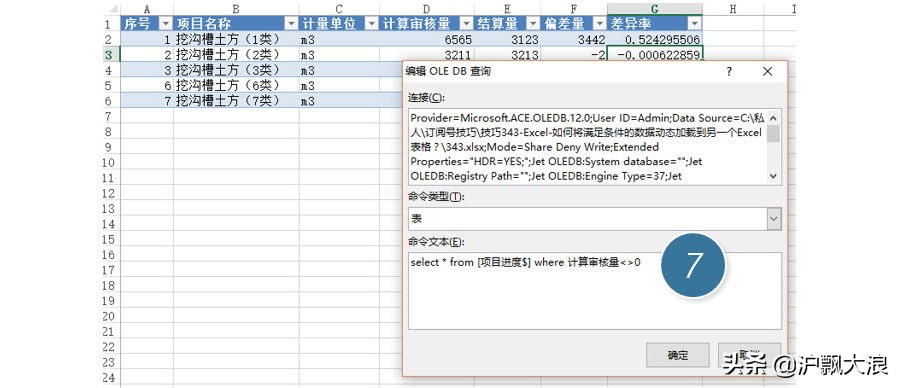Viewport: 900px width, 388px height.
Task: Select row 24 header
Action: click(111, 378)
